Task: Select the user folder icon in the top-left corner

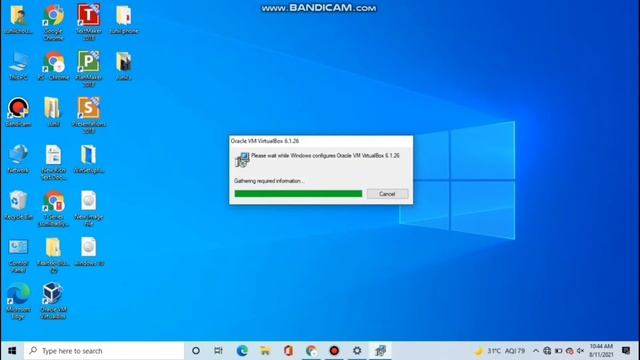Action: pyautogui.click(x=18, y=19)
